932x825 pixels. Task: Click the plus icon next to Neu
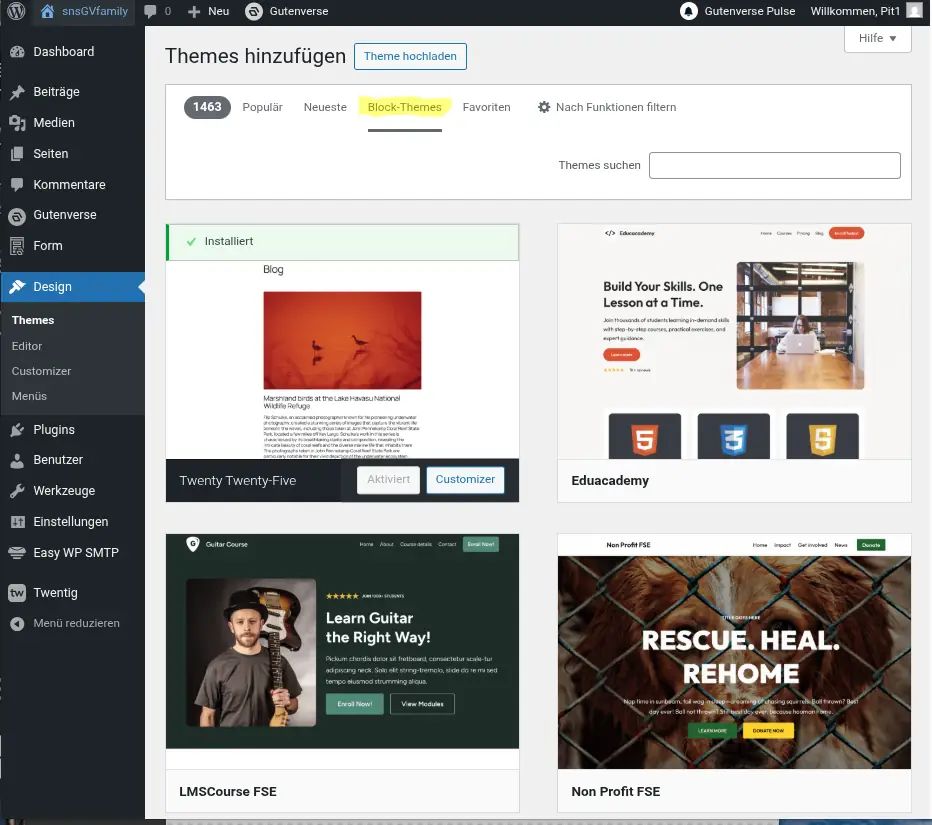click(194, 11)
